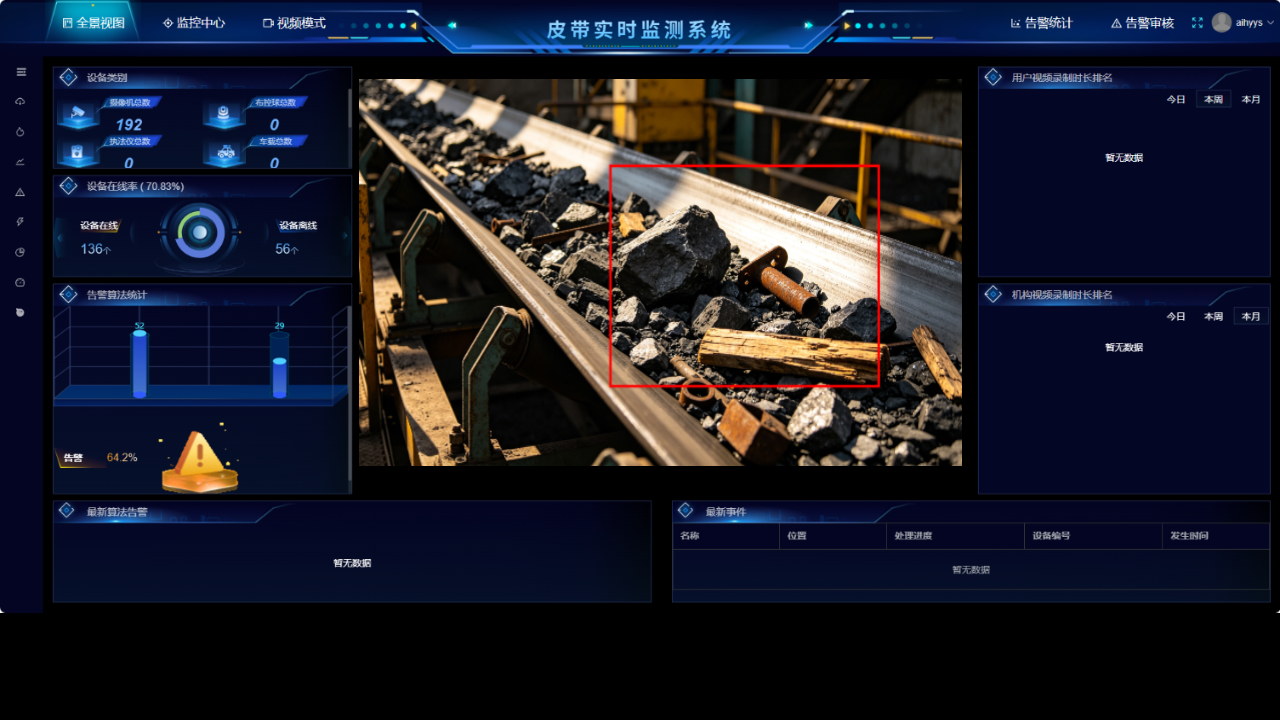Click the bar labeled 52 in 告警算法统计

140,364
